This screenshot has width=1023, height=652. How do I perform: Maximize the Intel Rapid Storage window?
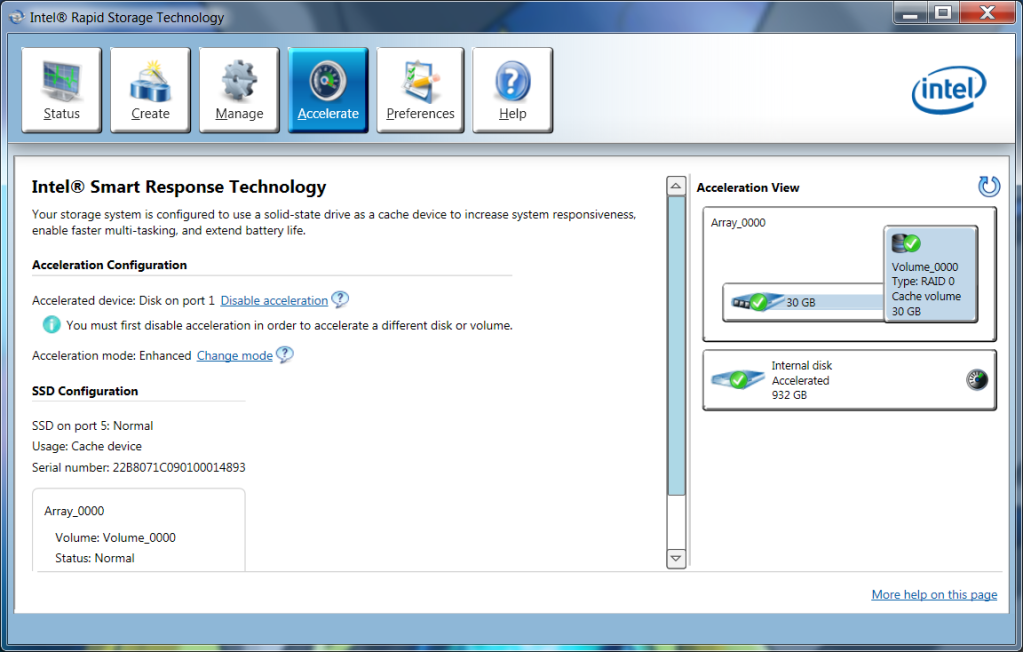pos(943,12)
